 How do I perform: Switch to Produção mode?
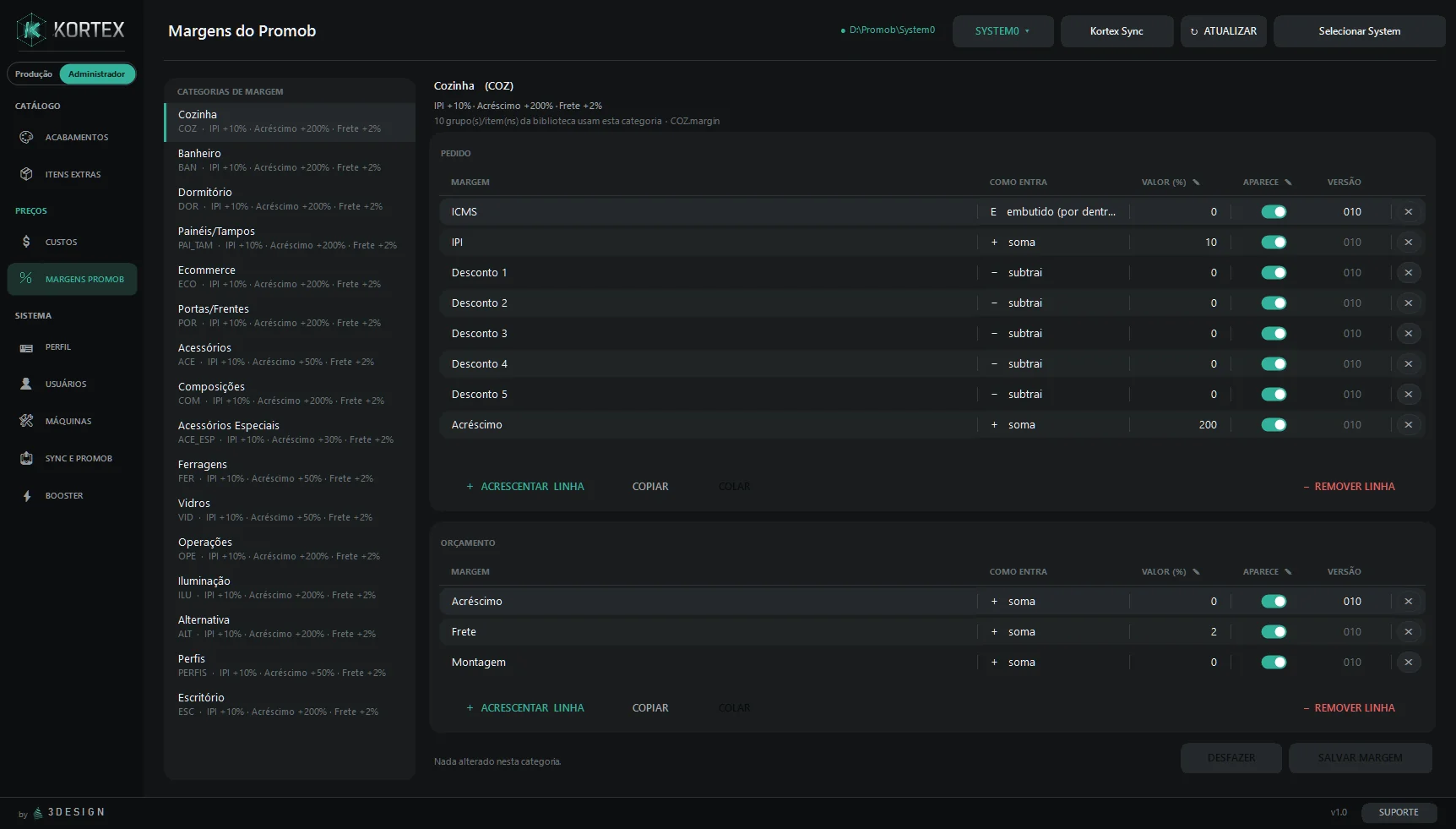click(x=34, y=74)
